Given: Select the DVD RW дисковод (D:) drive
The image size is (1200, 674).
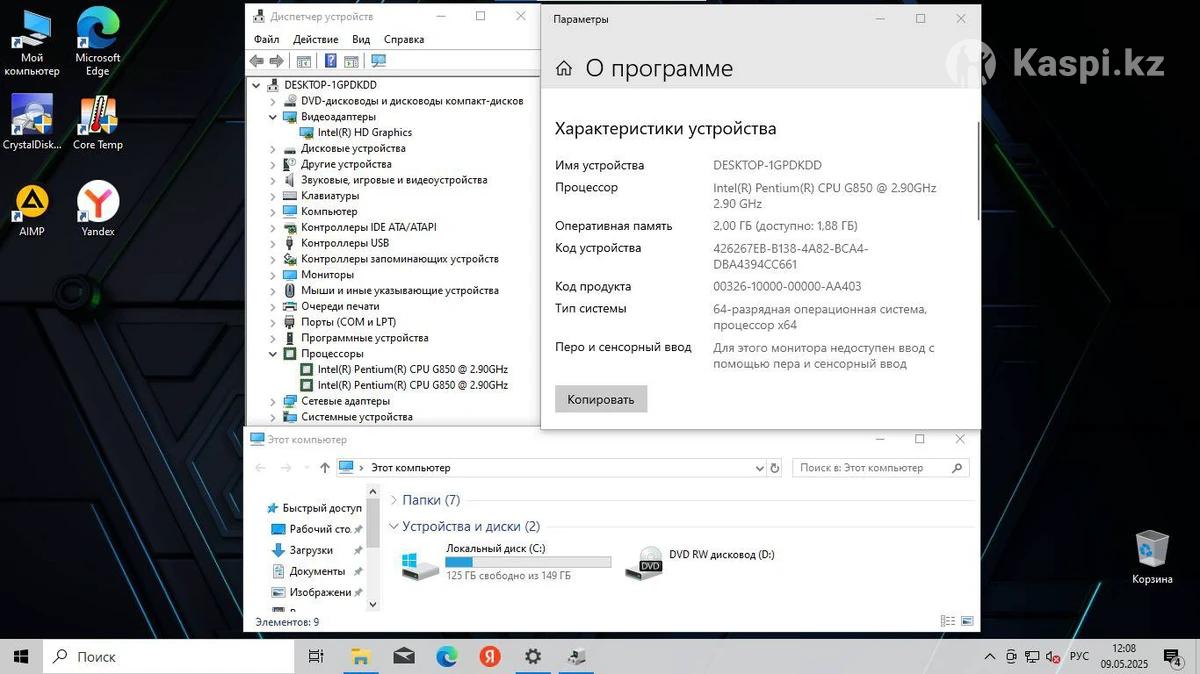Looking at the screenshot, I should pos(700,563).
